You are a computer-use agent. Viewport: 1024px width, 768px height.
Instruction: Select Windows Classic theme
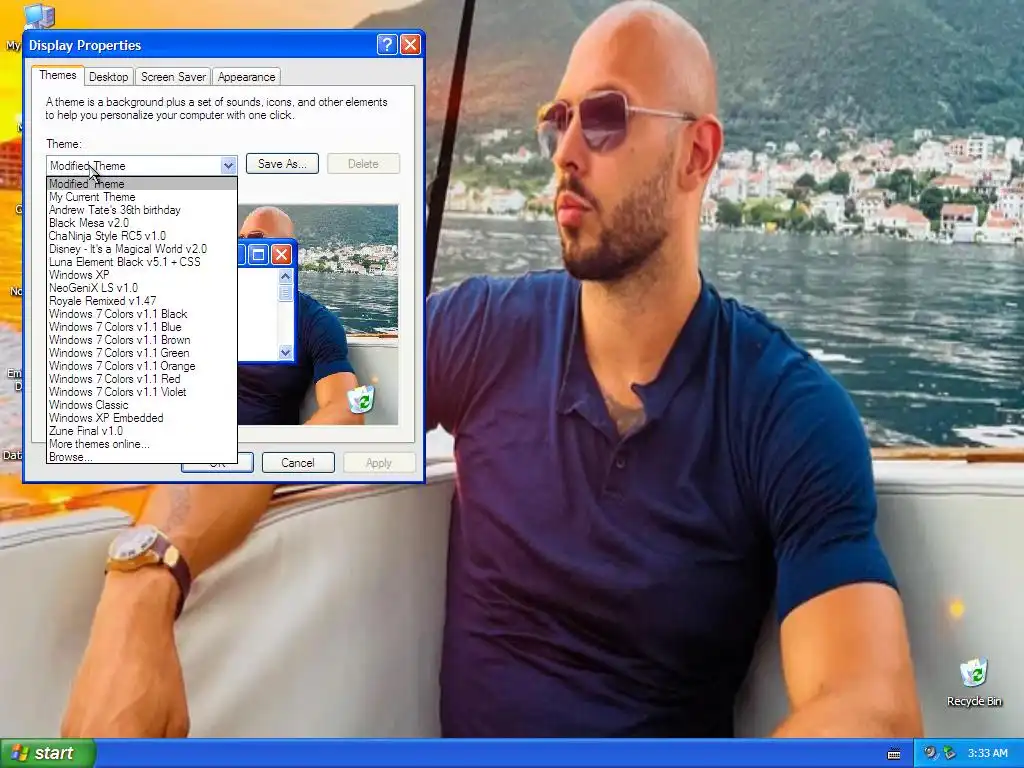[x=142, y=405]
